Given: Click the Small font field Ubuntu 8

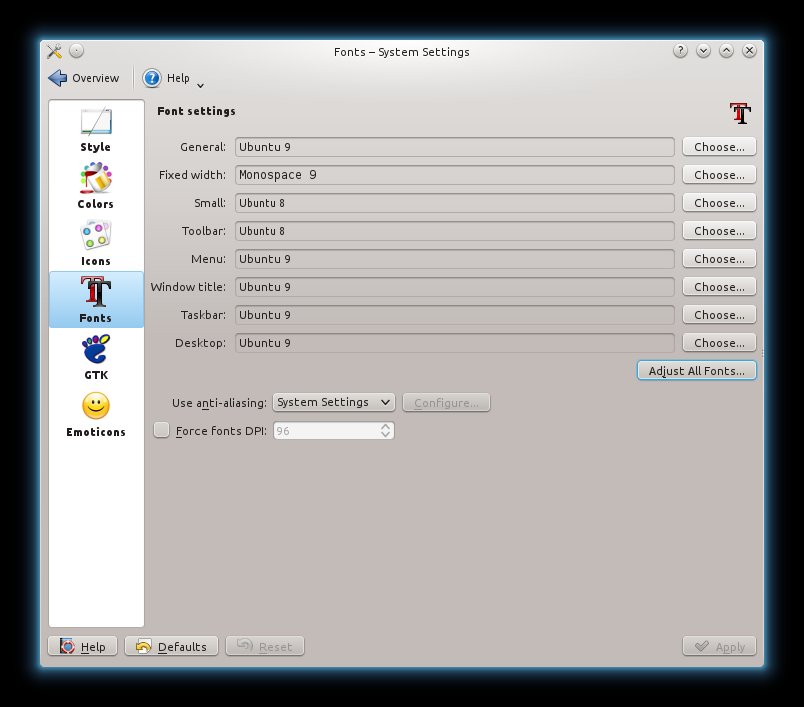Looking at the screenshot, I should pos(455,203).
